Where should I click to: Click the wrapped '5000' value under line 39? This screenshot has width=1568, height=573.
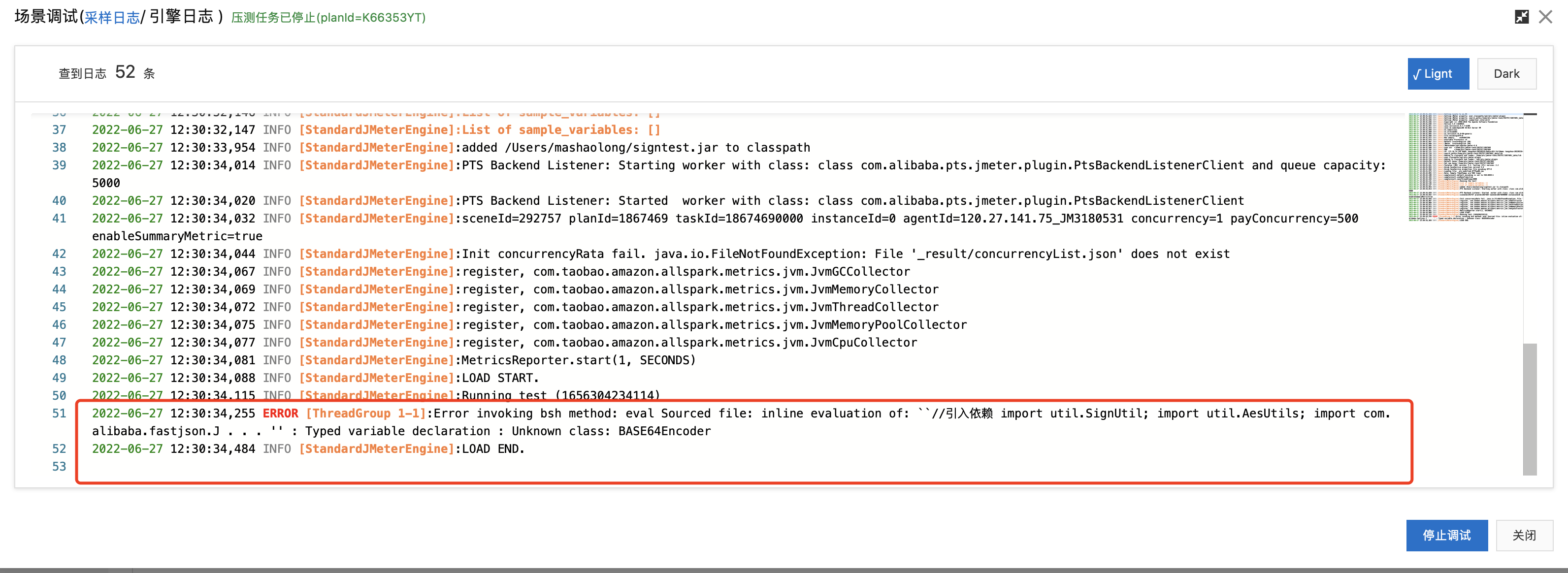coord(106,183)
